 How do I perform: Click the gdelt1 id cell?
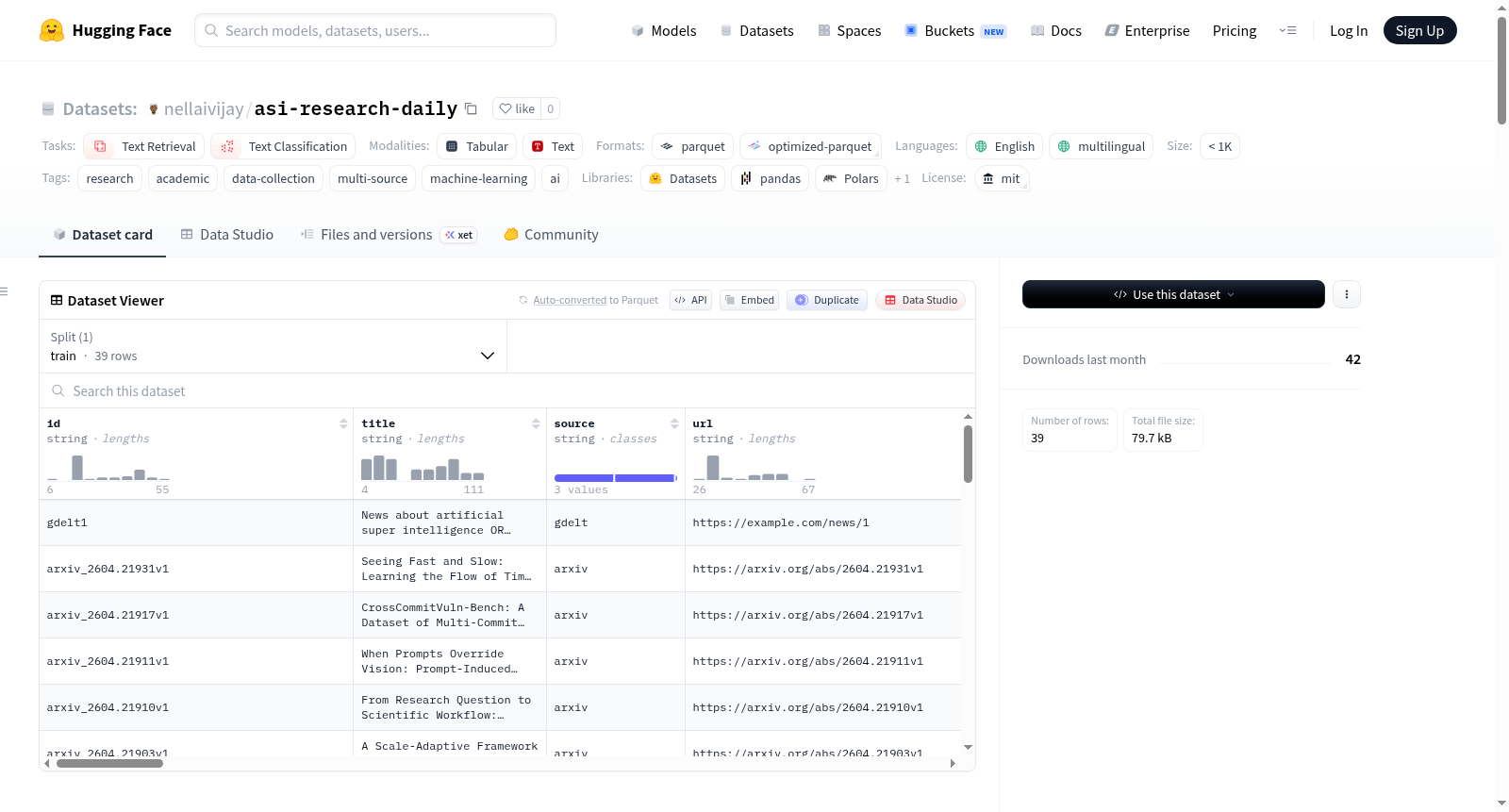pyautogui.click(x=196, y=522)
